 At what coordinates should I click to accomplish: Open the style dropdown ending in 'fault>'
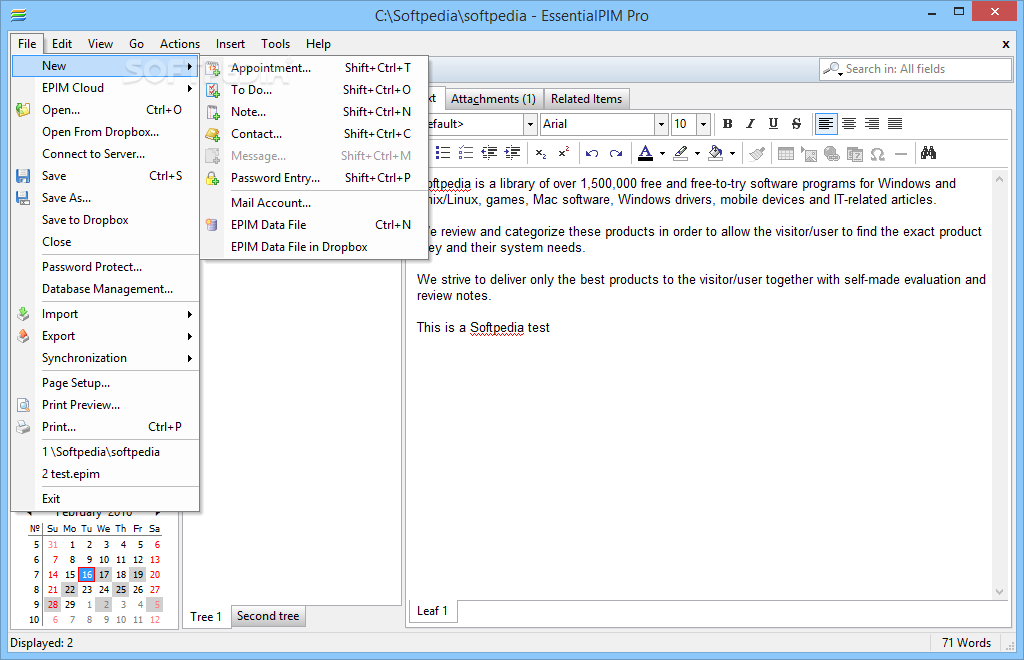530,124
